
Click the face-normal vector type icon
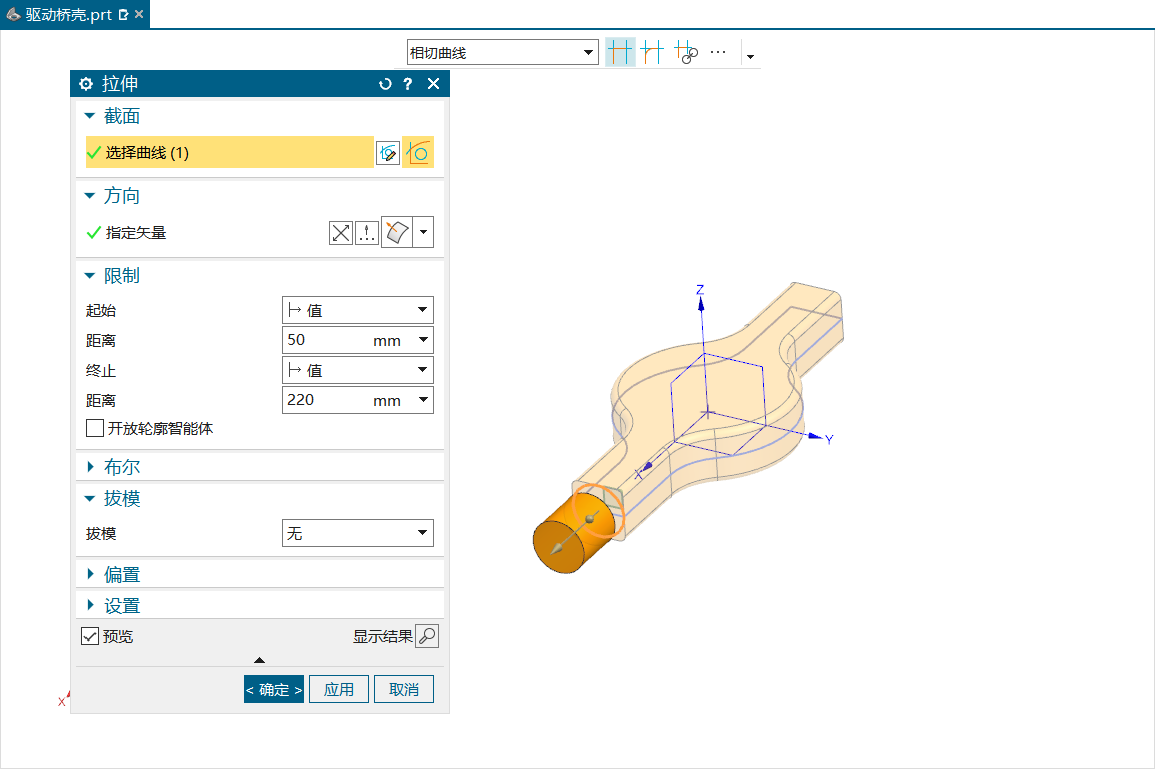pyautogui.click(x=397, y=233)
